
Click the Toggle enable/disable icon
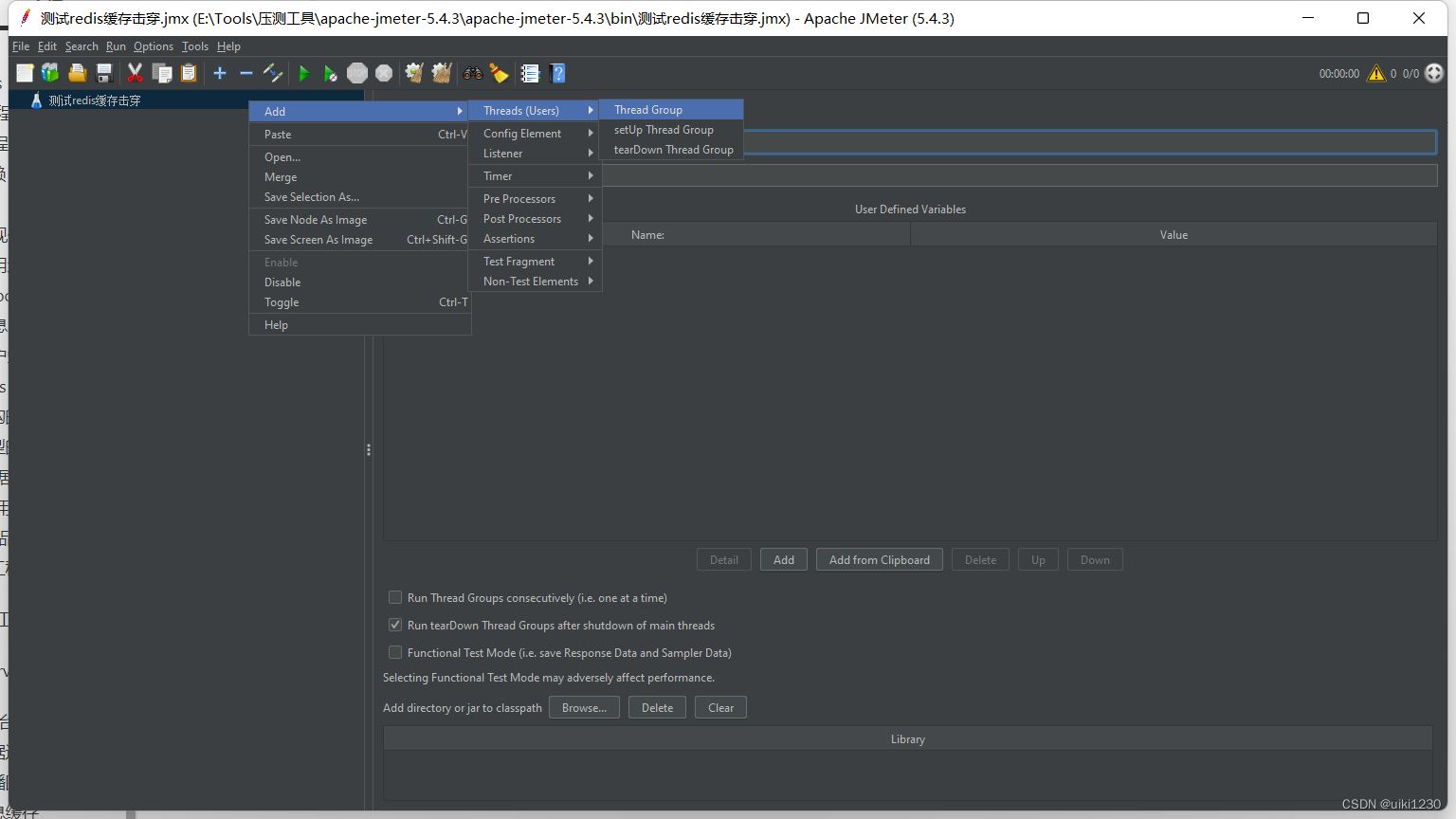click(273, 73)
